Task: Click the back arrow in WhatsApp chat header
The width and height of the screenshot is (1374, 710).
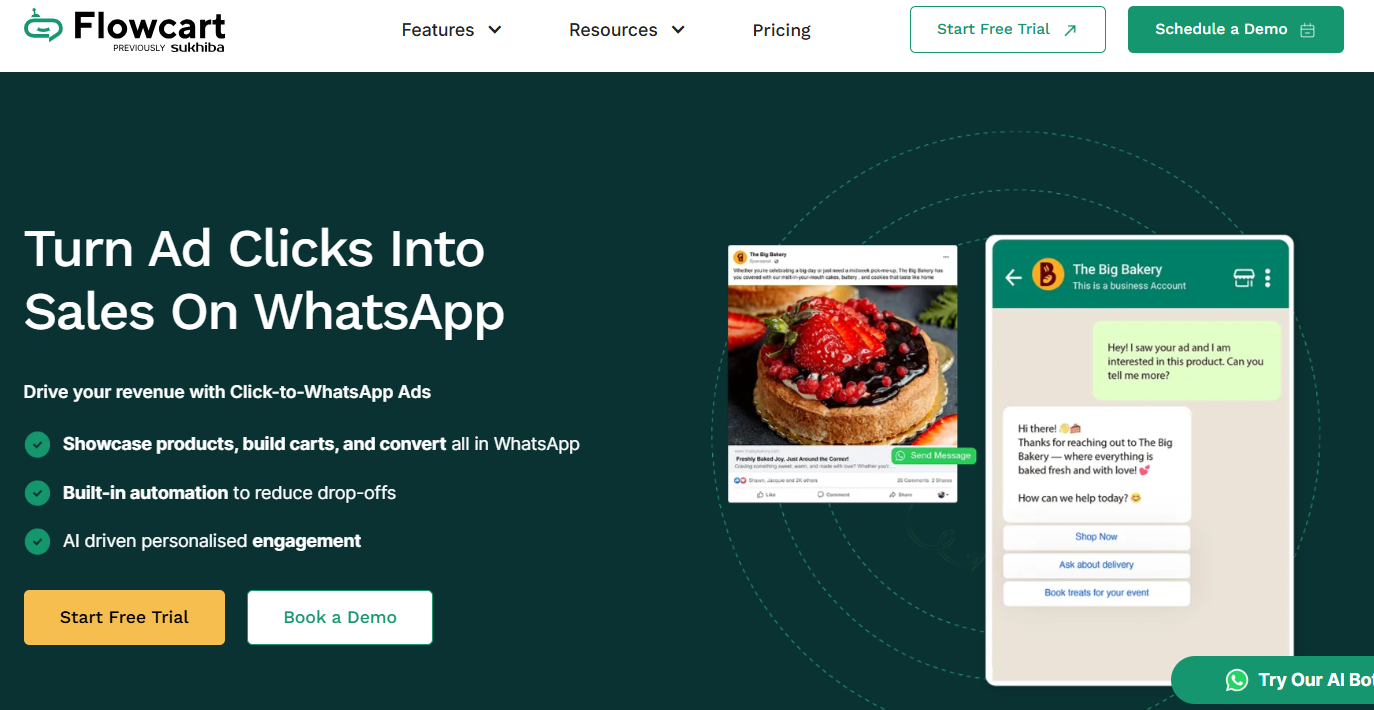Action: (1013, 277)
